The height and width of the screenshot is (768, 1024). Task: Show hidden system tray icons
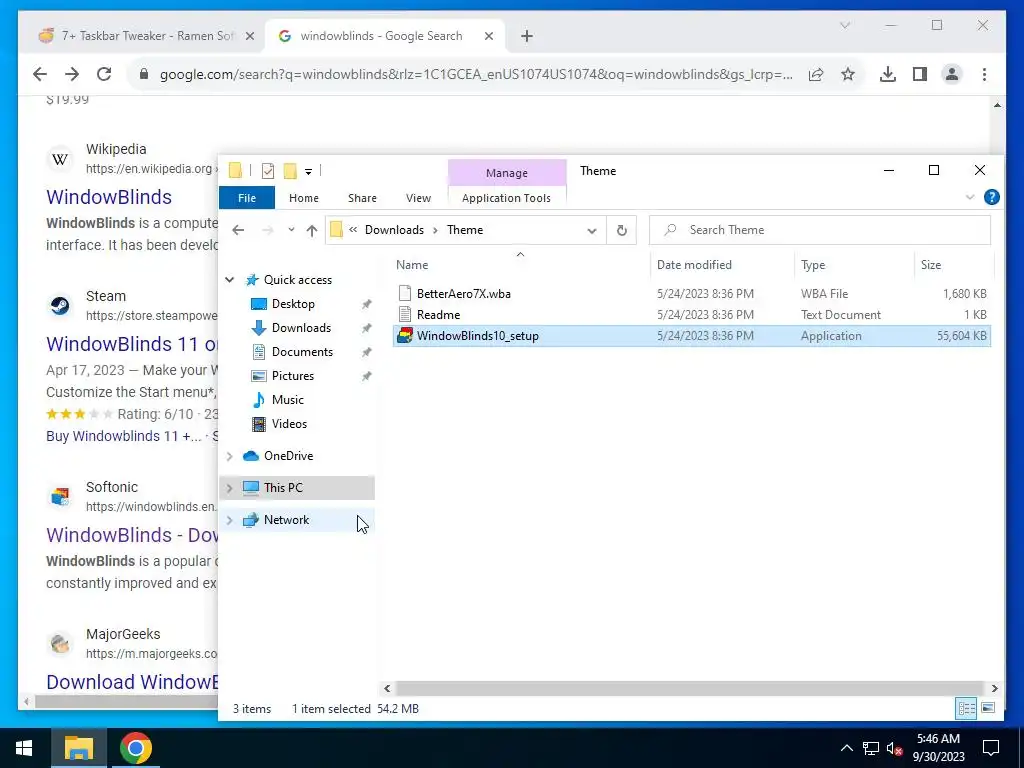click(x=846, y=748)
